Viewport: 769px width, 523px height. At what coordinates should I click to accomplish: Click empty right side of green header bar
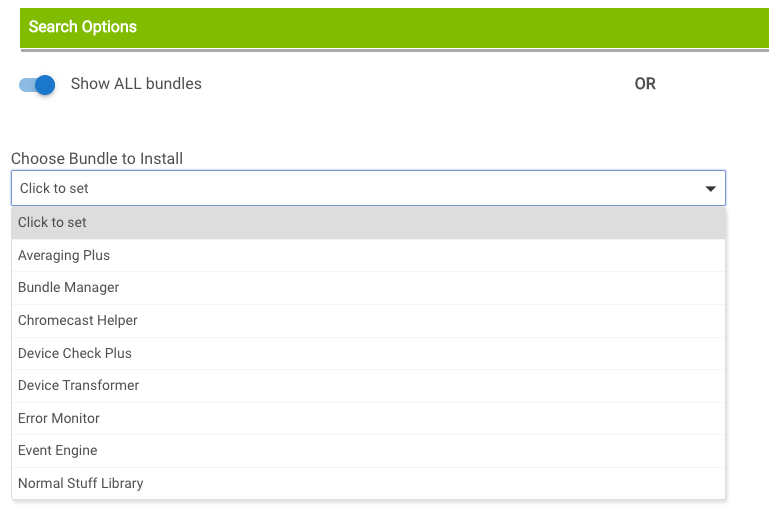[x=600, y=27]
